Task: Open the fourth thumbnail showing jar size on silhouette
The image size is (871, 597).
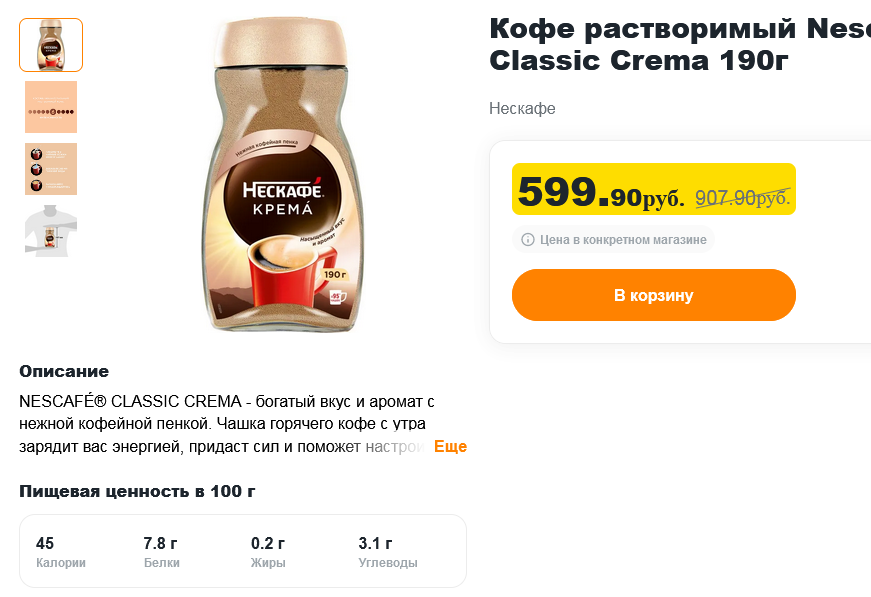Action: 51,231
